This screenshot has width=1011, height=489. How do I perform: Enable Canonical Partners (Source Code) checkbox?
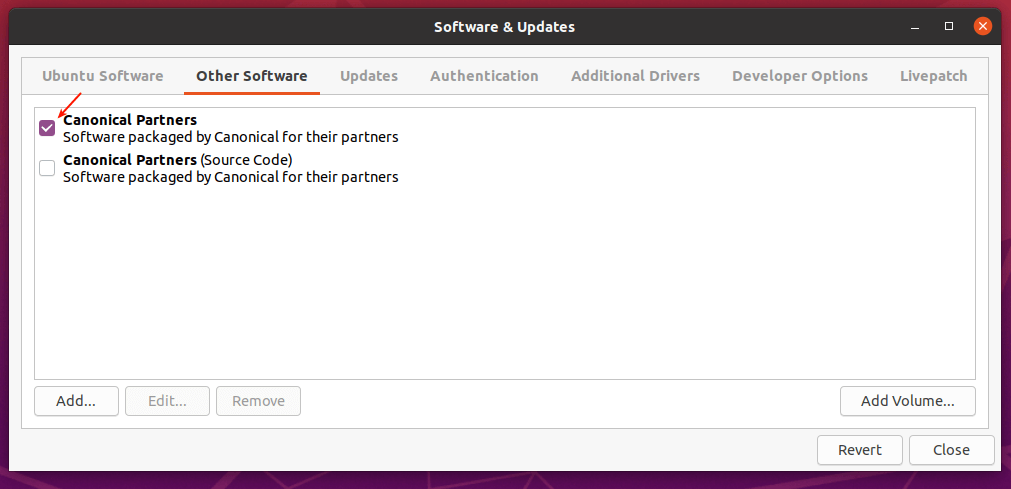tap(47, 168)
